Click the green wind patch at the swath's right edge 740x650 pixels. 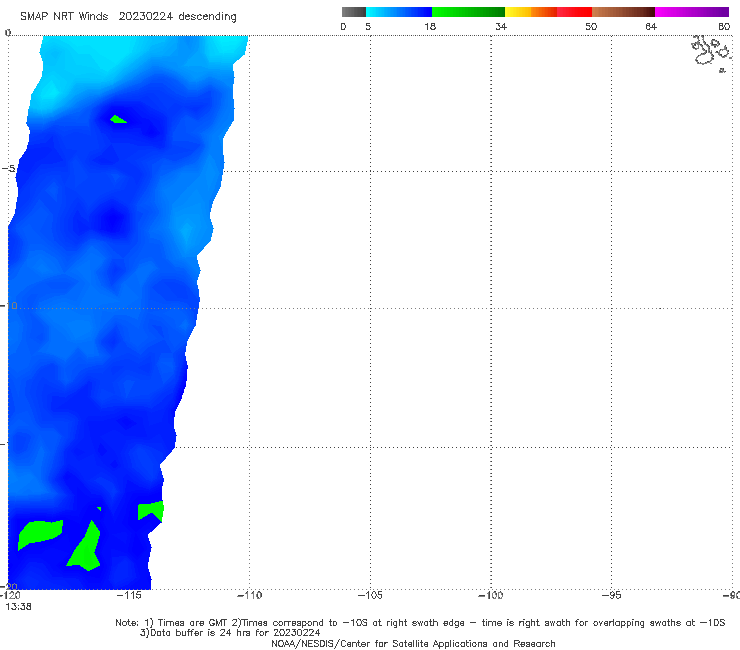[151, 511]
